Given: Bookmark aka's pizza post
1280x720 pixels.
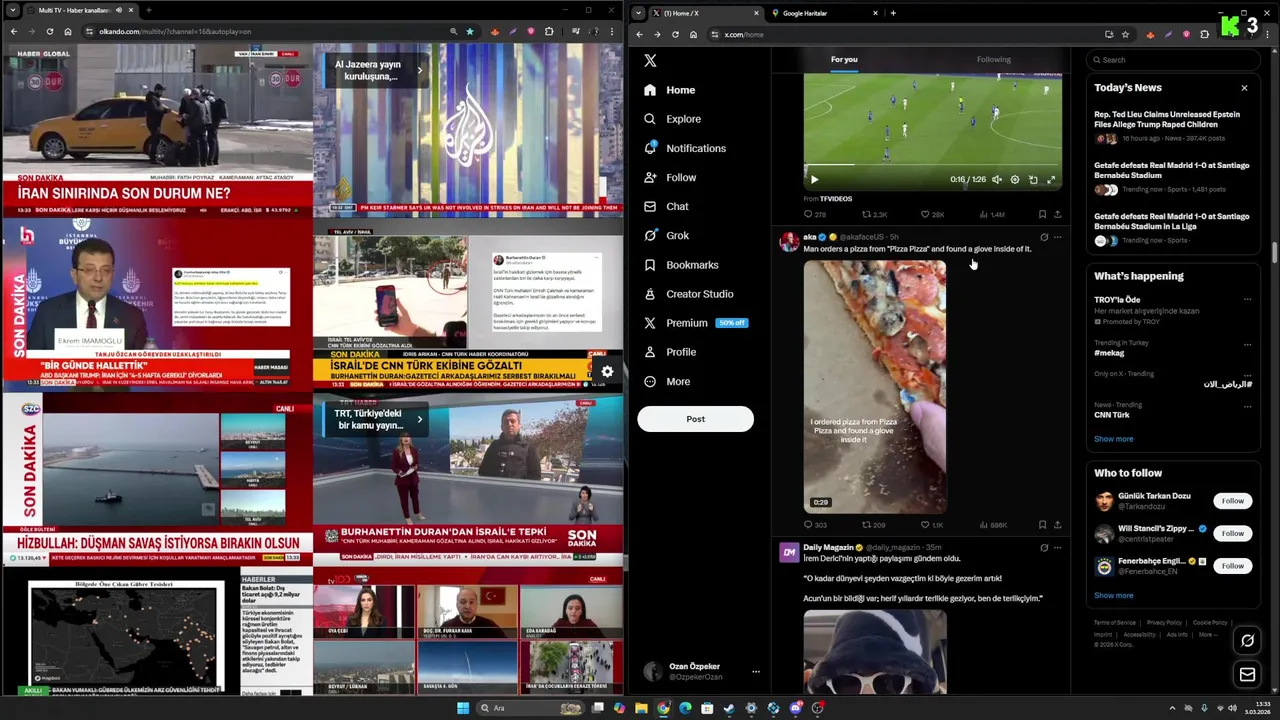Looking at the screenshot, I should click(1042, 525).
